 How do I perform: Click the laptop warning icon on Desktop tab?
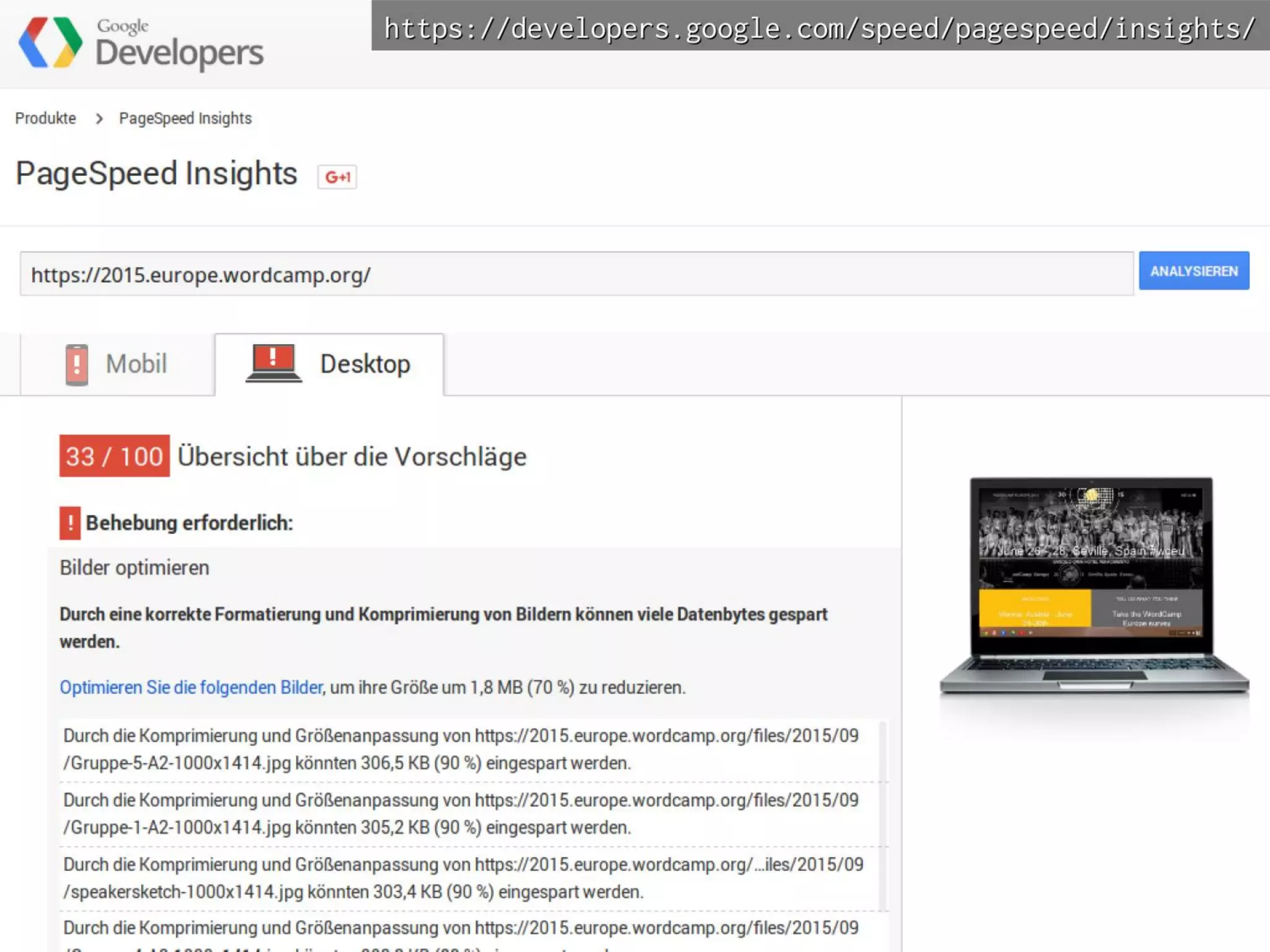point(273,364)
